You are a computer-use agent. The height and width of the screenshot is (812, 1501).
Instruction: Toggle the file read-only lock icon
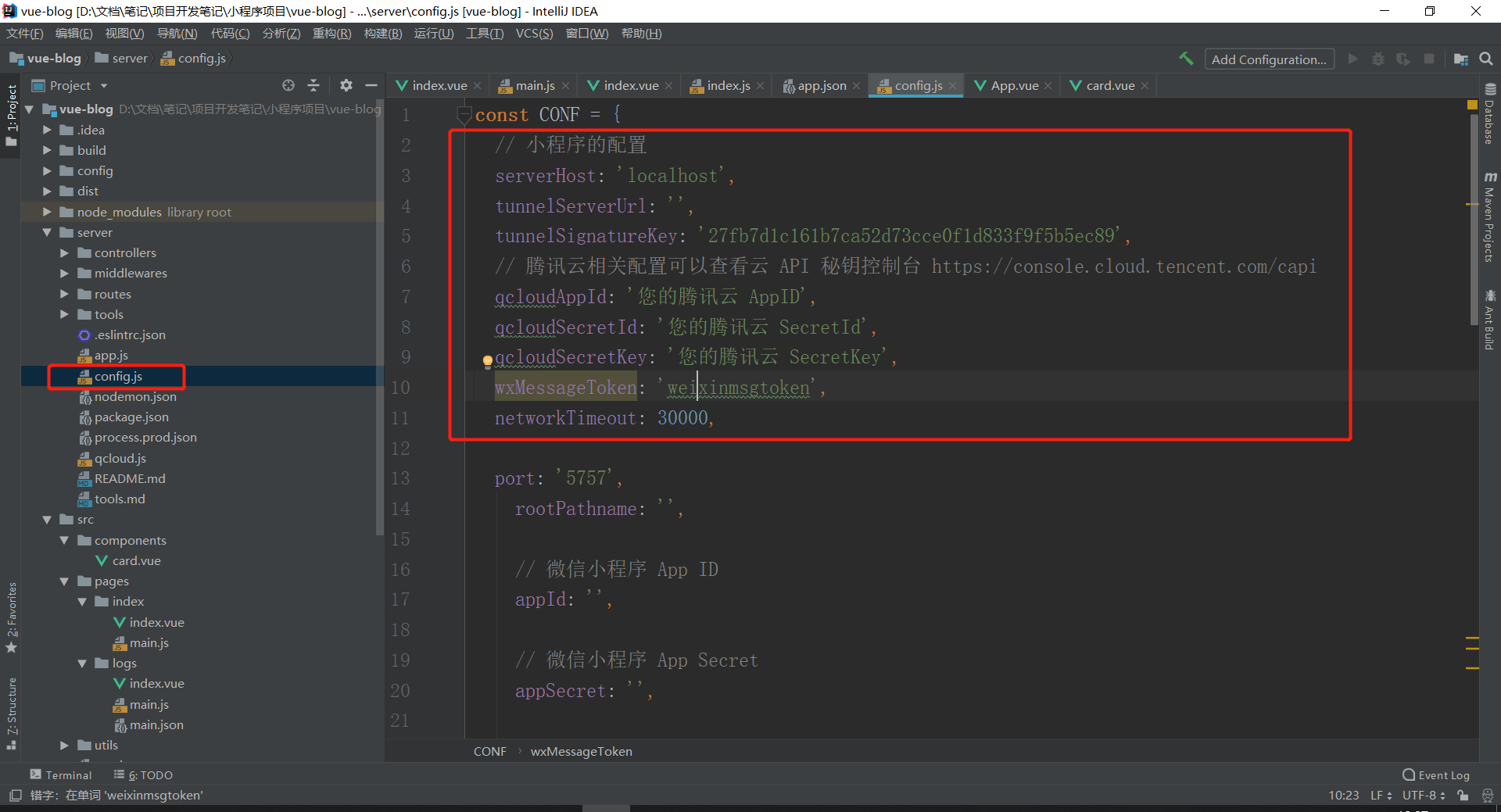coord(1463,796)
